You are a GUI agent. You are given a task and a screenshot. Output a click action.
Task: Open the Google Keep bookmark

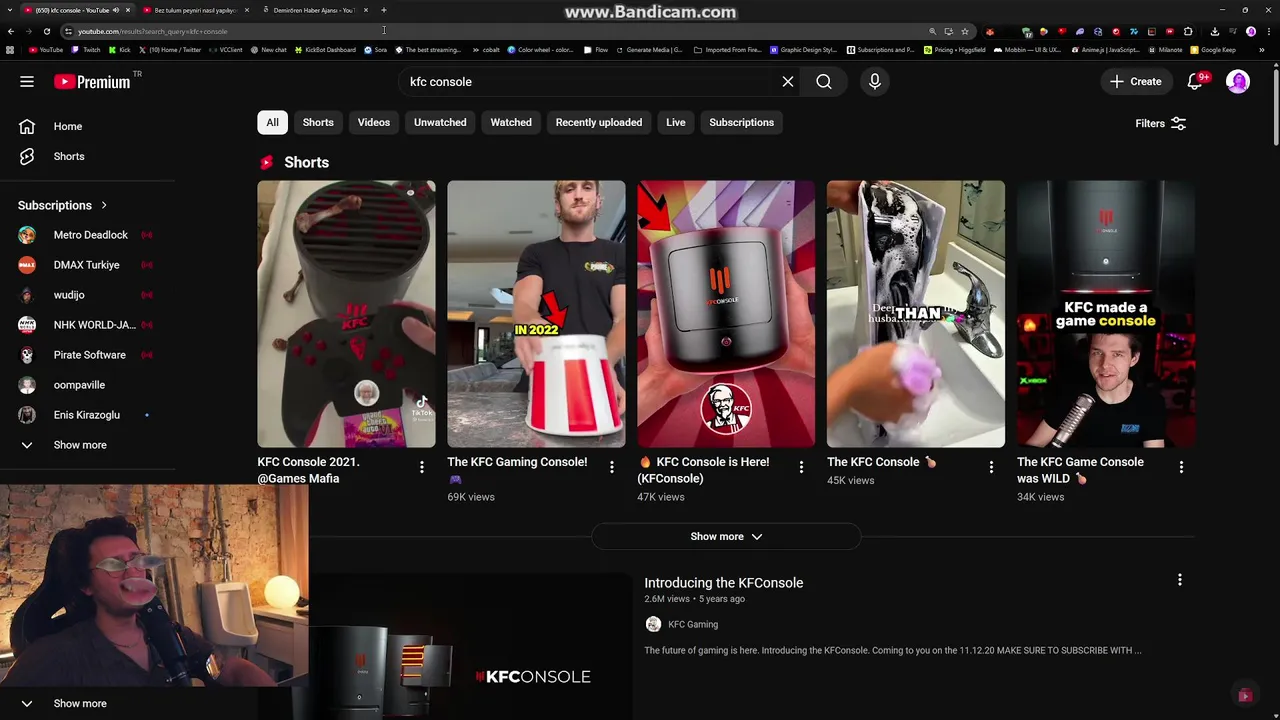click(1213, 49)
